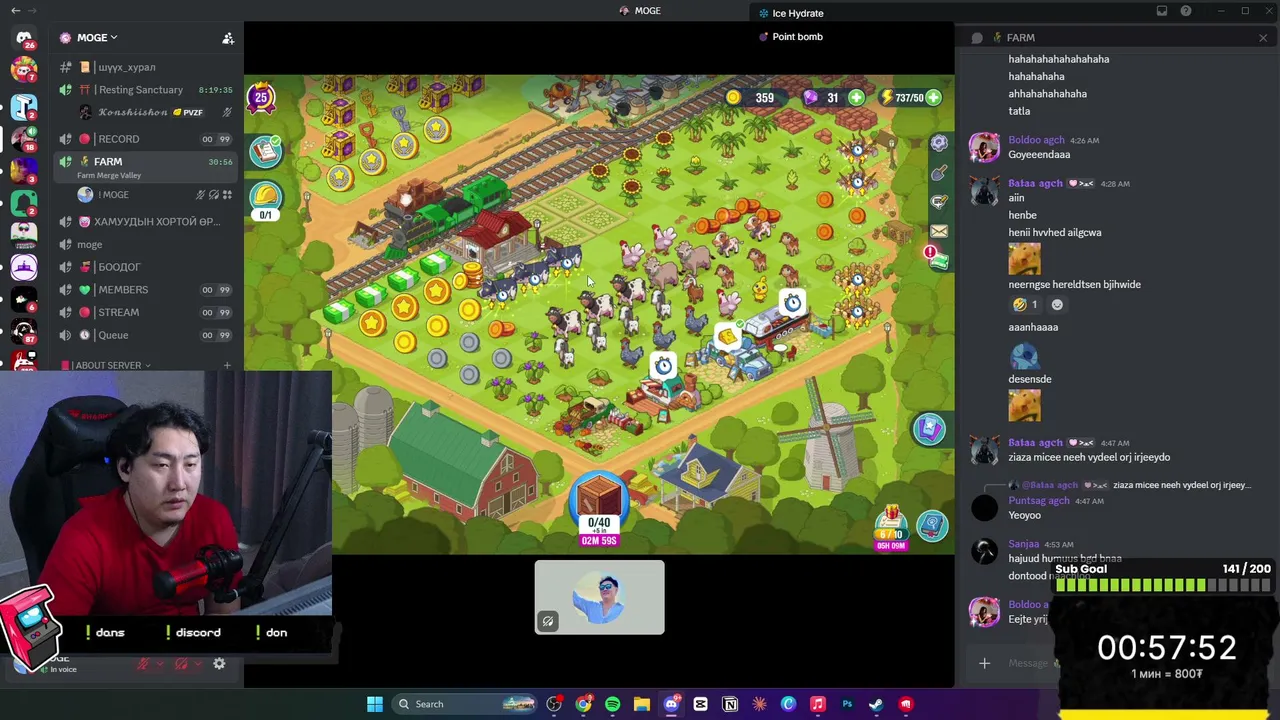Select the Point bomb item
Screen dimensions: 1280x720
pos(792,37)
